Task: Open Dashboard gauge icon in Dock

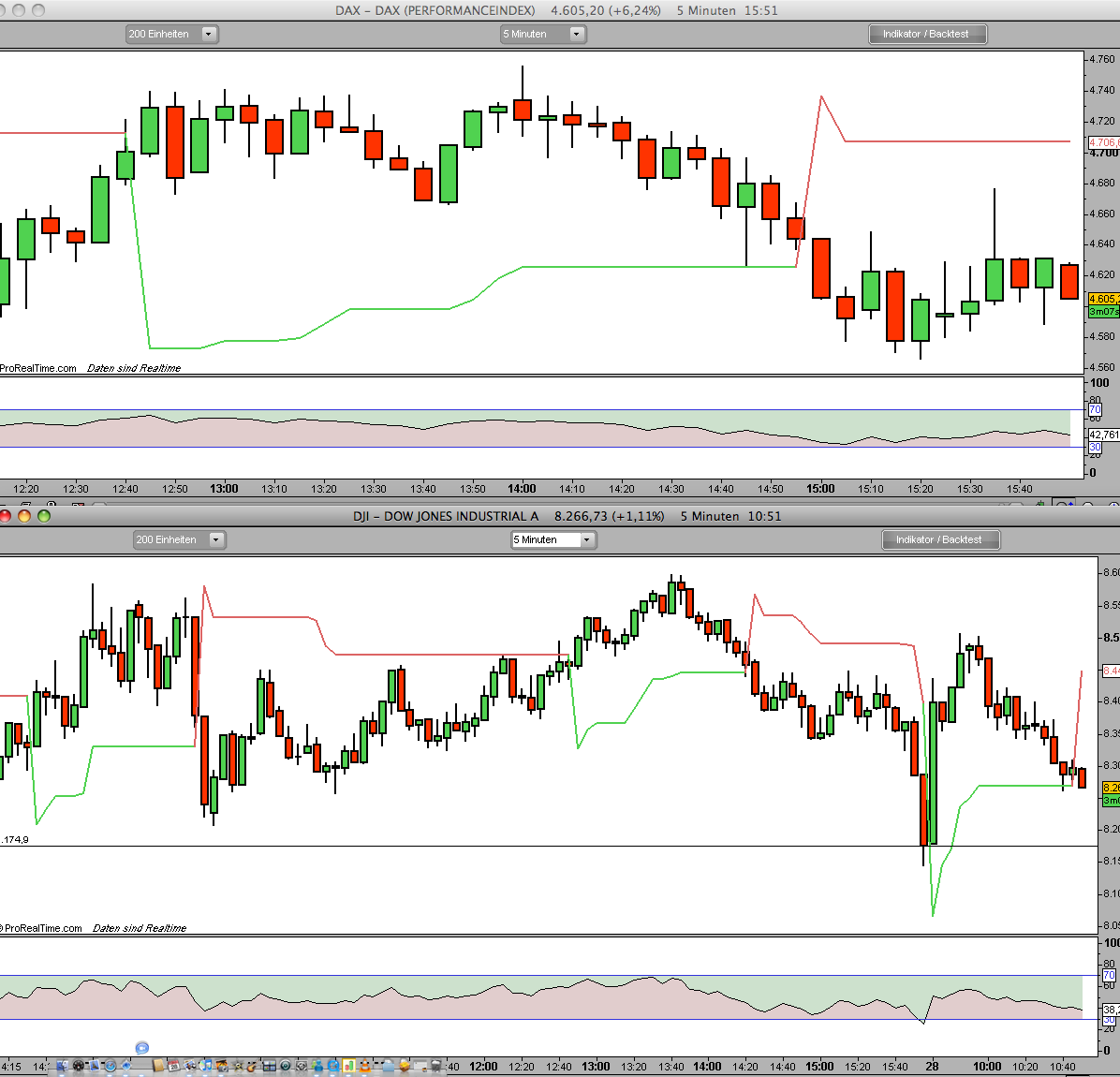Action: point(79,1066)
